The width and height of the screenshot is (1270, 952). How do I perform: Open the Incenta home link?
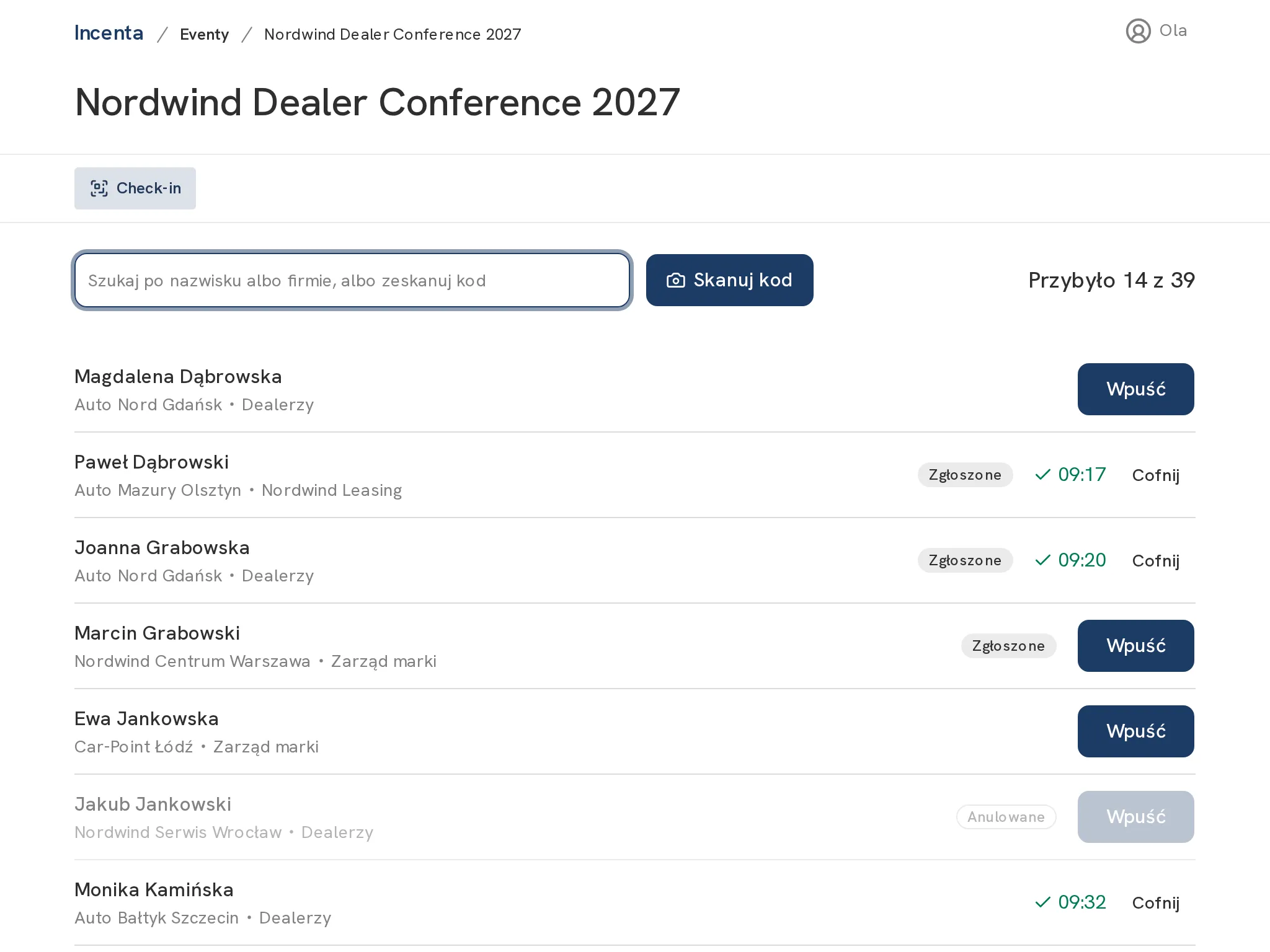coord(109,33)
